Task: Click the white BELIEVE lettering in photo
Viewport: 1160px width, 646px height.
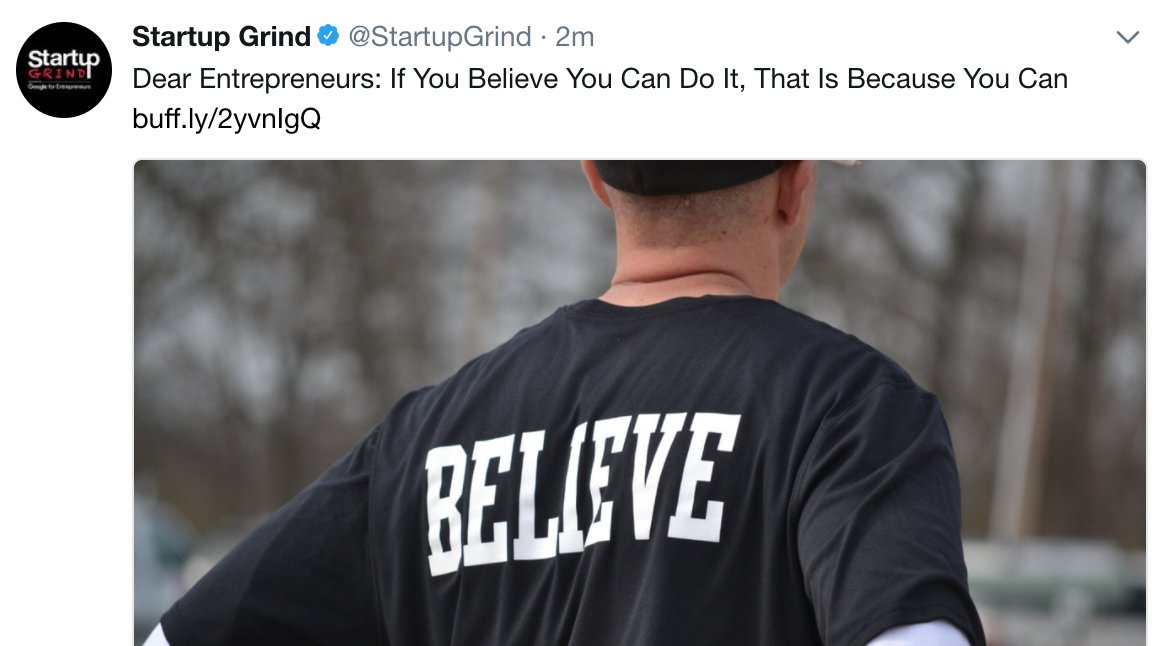Action: pyautogui.click(x=581, y=491)
